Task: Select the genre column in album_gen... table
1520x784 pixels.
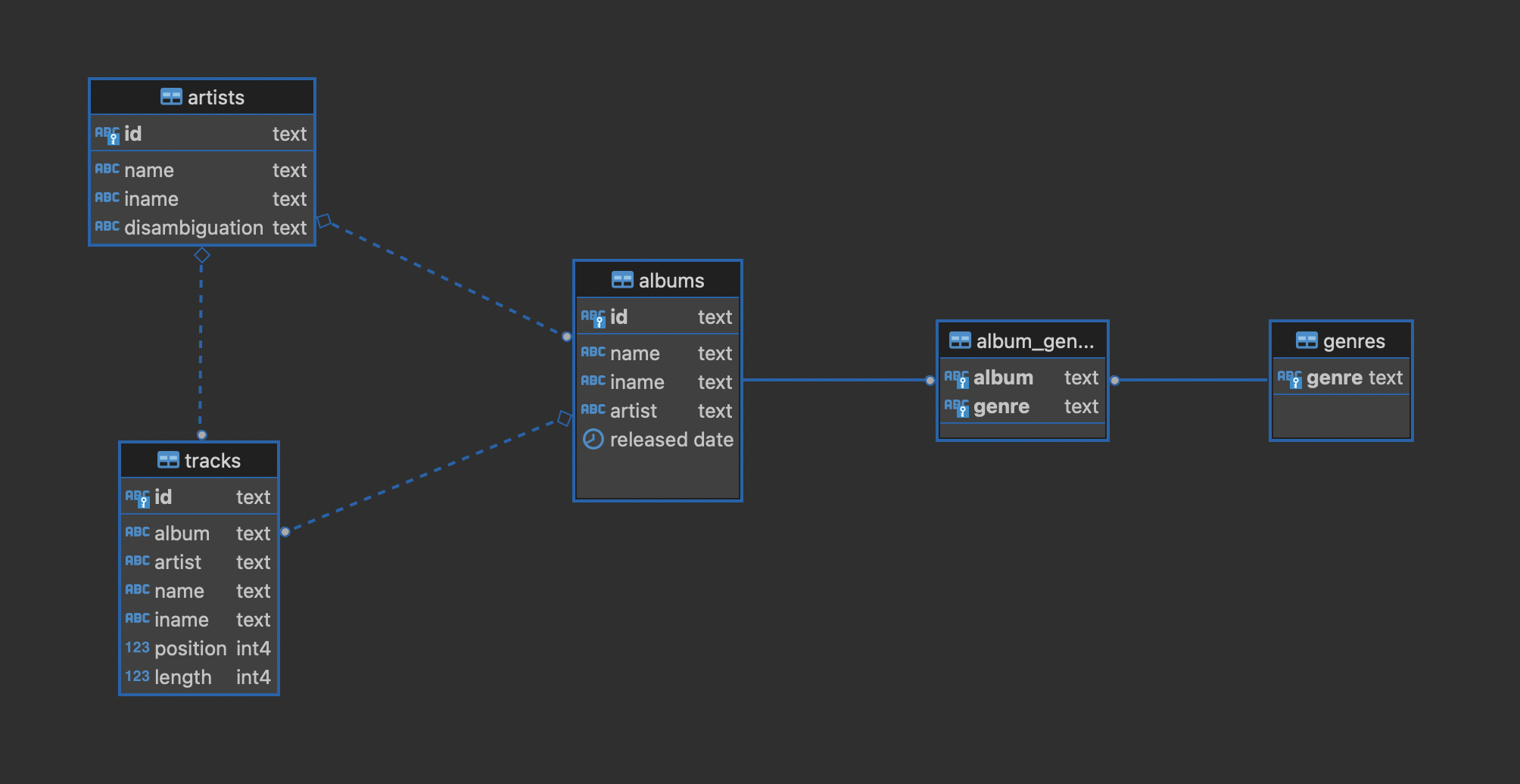Action: [x=1022, y=407]
